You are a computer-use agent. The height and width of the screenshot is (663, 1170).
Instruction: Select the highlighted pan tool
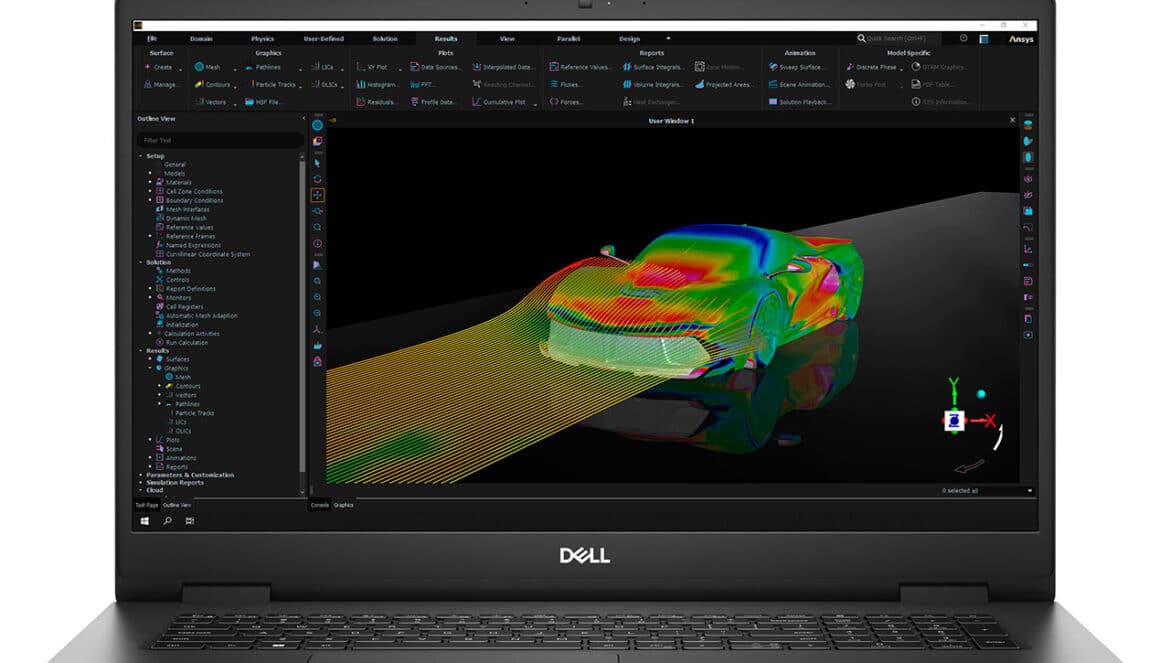(317, 195)
